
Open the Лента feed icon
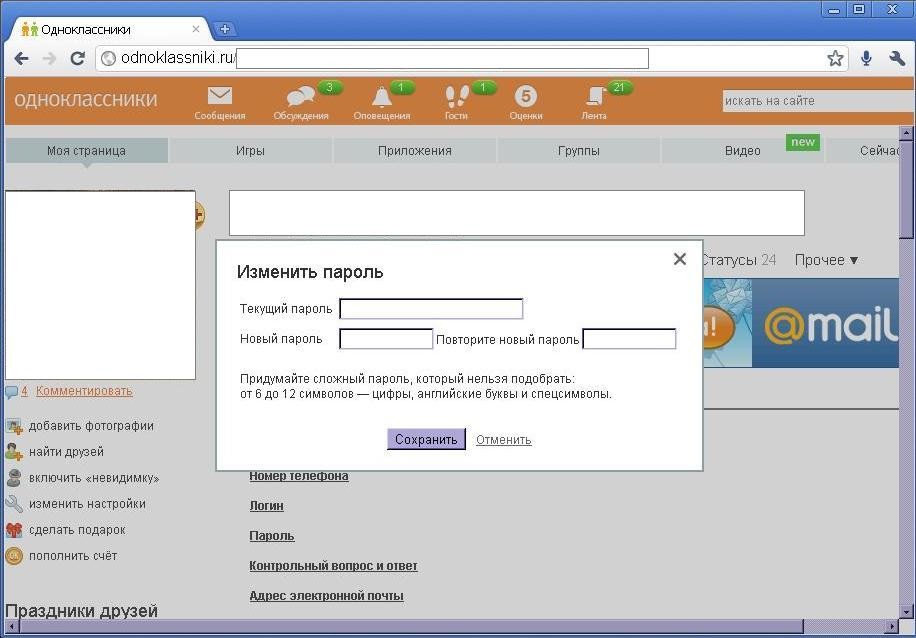click(x=596, y=96)
